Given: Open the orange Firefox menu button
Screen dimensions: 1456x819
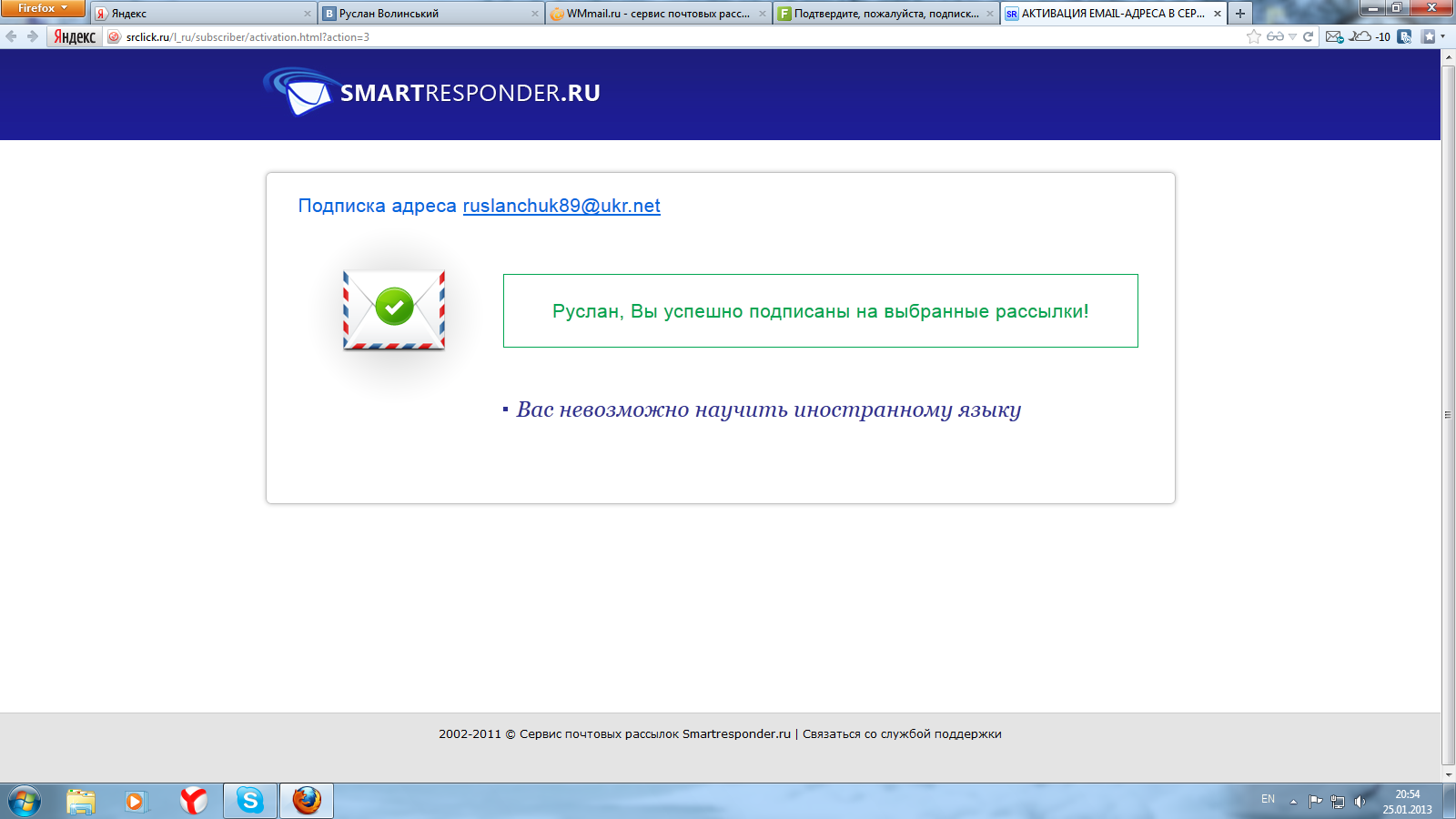Looking at the screenshot, I should coord(43,8).
